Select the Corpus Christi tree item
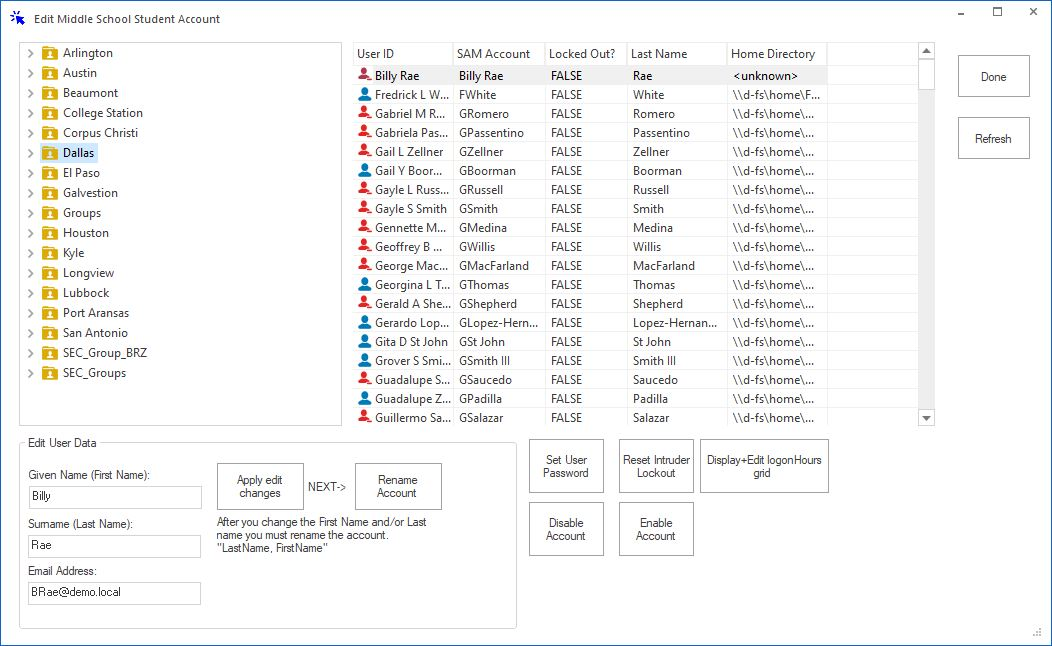The height and width of the screenshot is (646, 1052). pyautogui.click(x=100, y=133)
